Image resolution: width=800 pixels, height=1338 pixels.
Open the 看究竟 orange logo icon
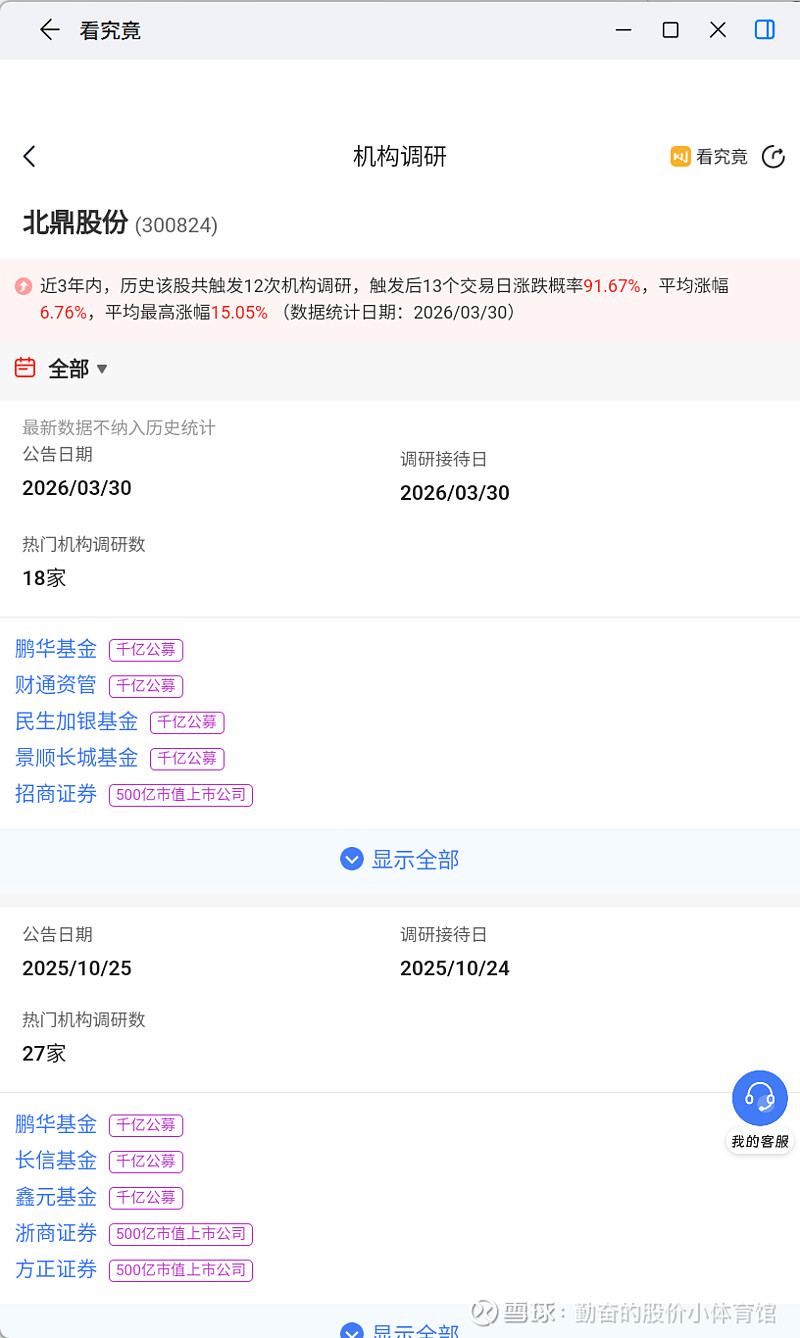pyautogui.click(x=681, y=157)
